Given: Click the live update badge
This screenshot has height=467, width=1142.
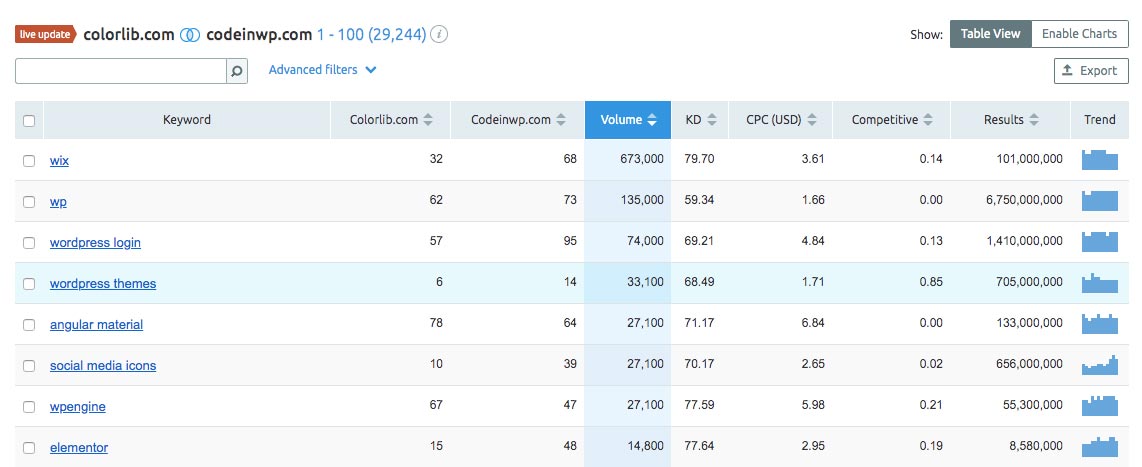Looking at the screenshot, I should [45, 34].
